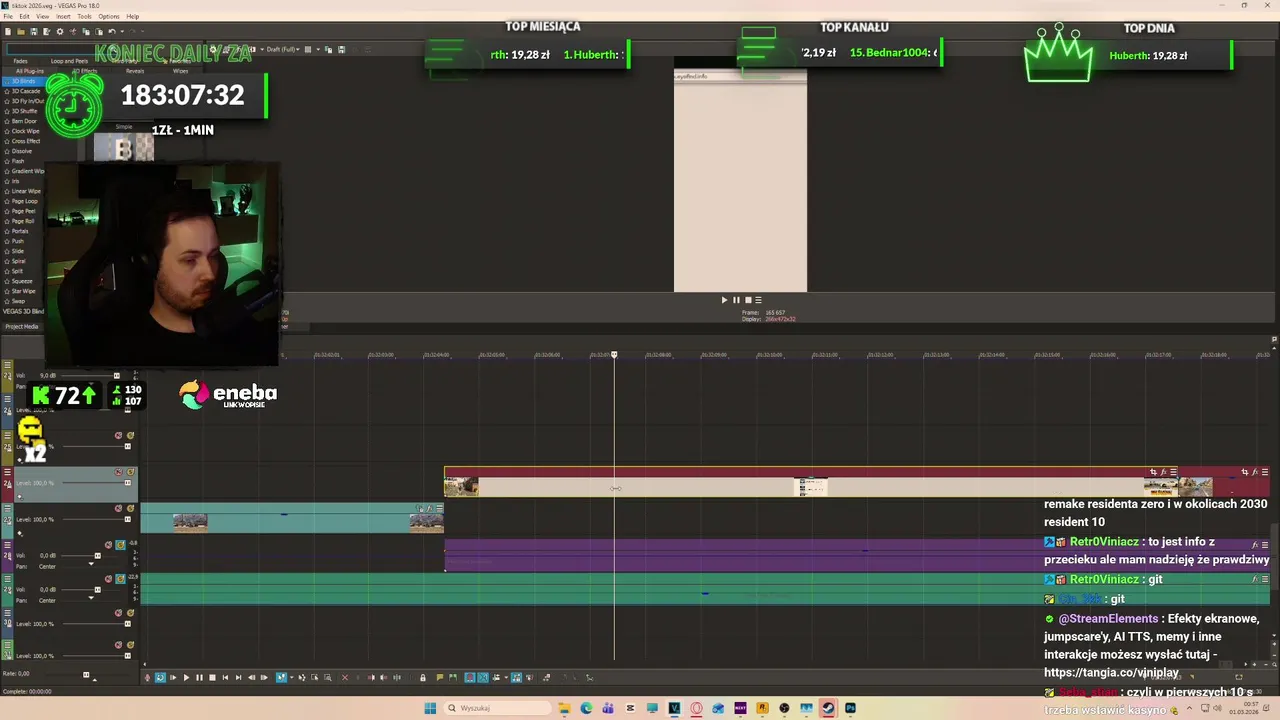Select the Page Roll transition
This screenshot has height=720, width=1280.
pyautogui.click(x=23, y=221)
